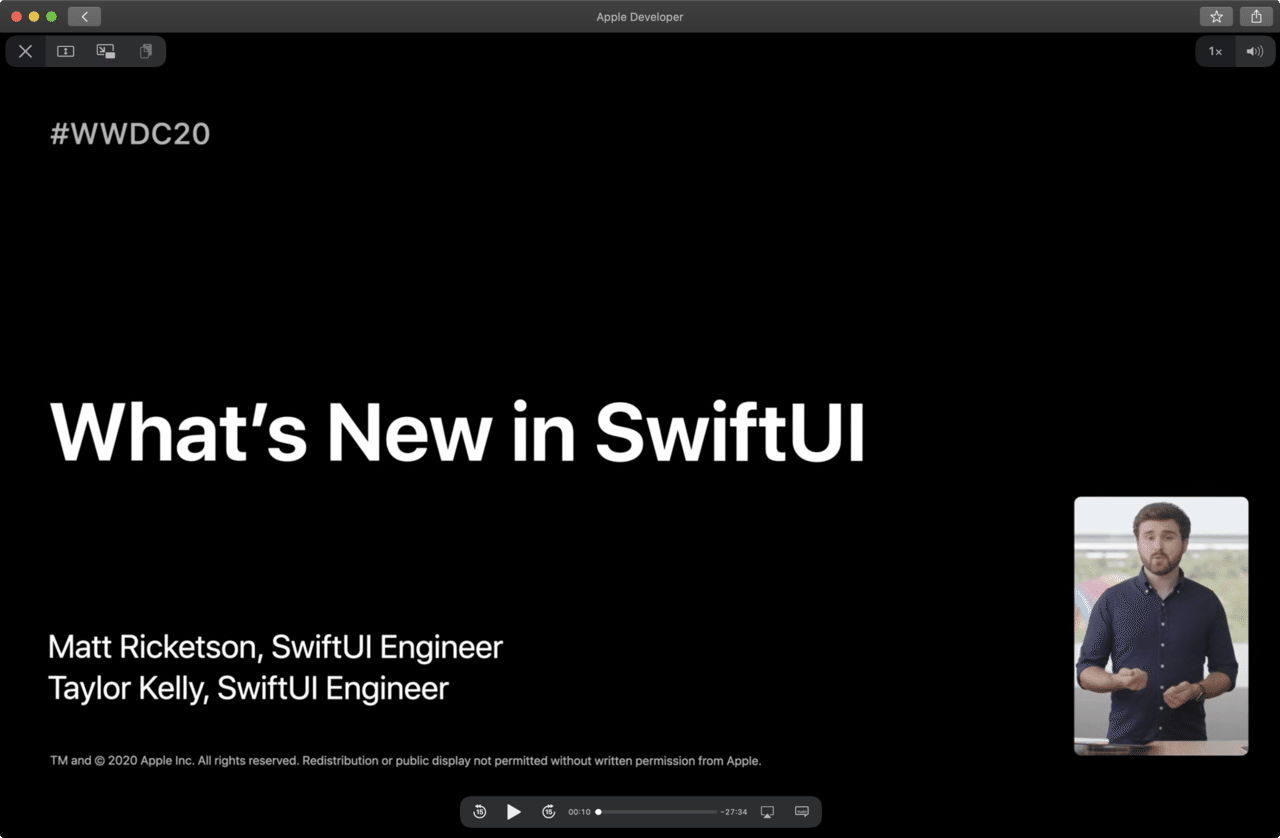
Task: Favorite this video with the star icon
Action: pos(1216,16)
